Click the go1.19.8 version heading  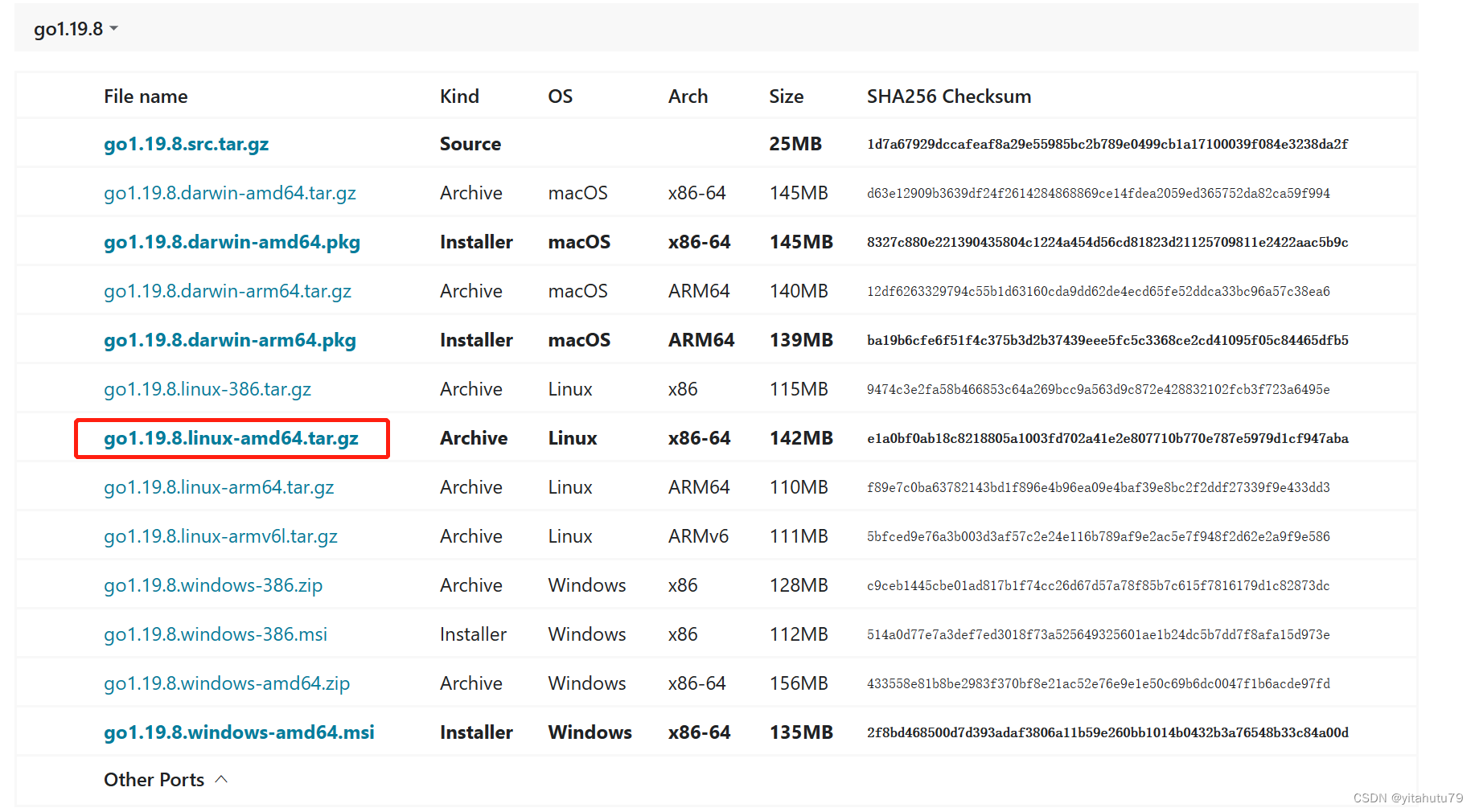(x=68, y=29)
